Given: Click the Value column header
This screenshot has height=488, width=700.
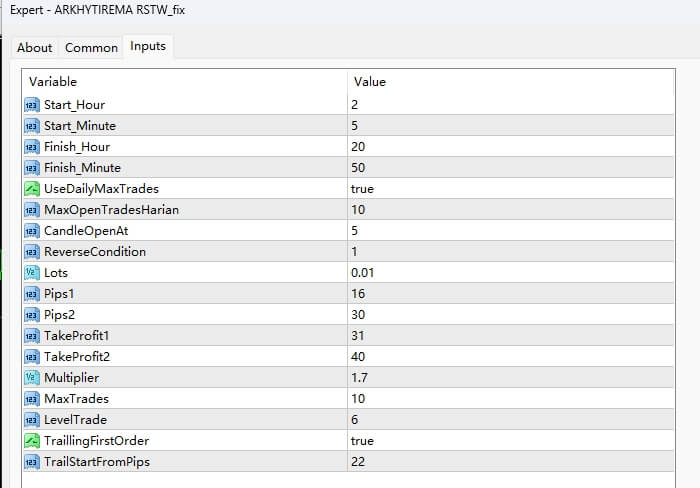Looking at the screenshot, I should click(369, 81).
